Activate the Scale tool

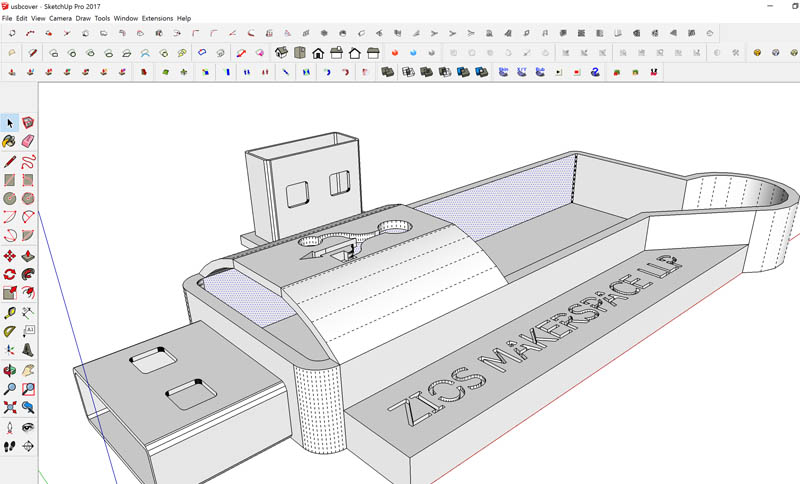tap(10, 293)
